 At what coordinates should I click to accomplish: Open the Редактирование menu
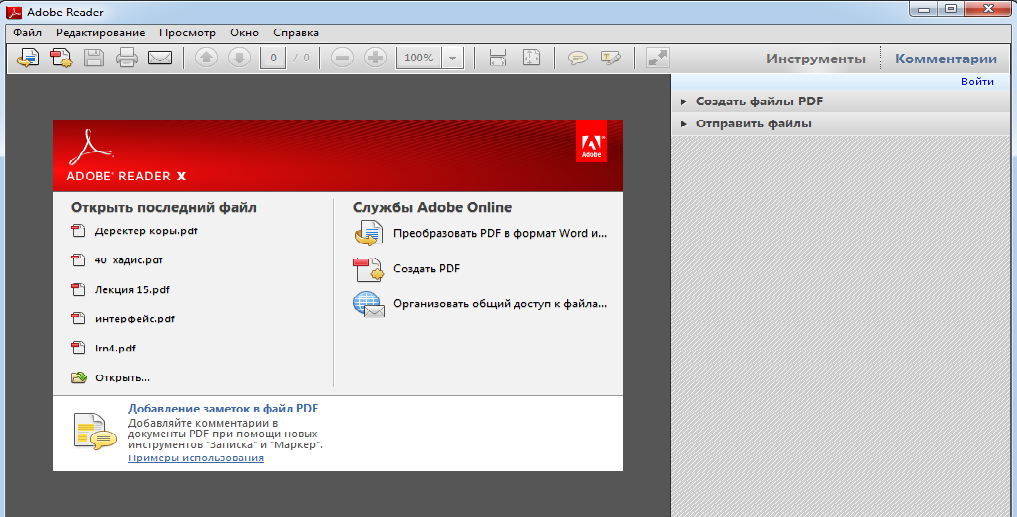point(101,32)
